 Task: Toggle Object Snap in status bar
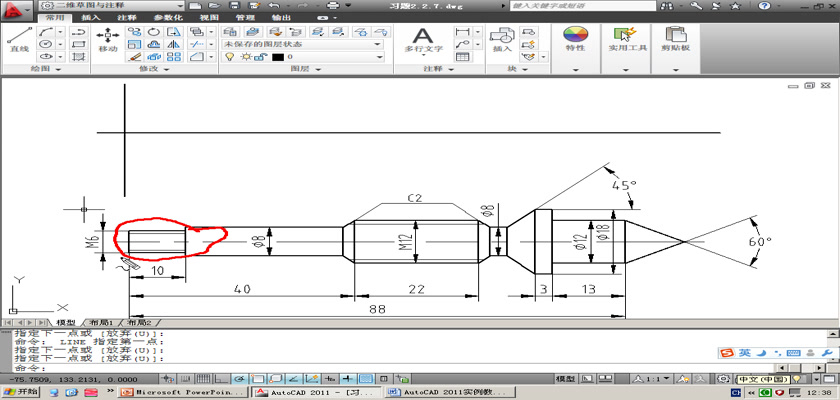tap(258, 379)
